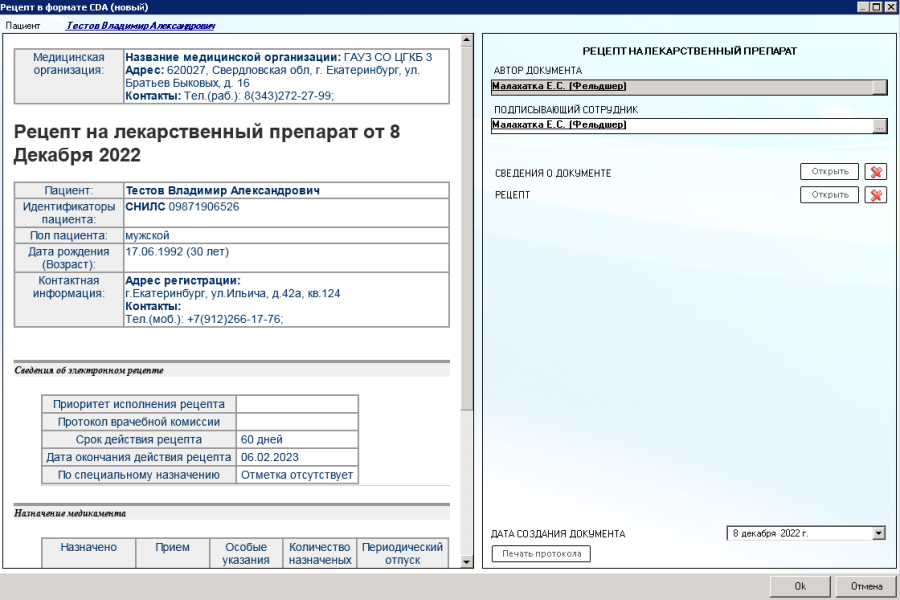900x600 pixels.
Task: Delete the РЕЦЕПТ section via red X
Action: point(875,195)
